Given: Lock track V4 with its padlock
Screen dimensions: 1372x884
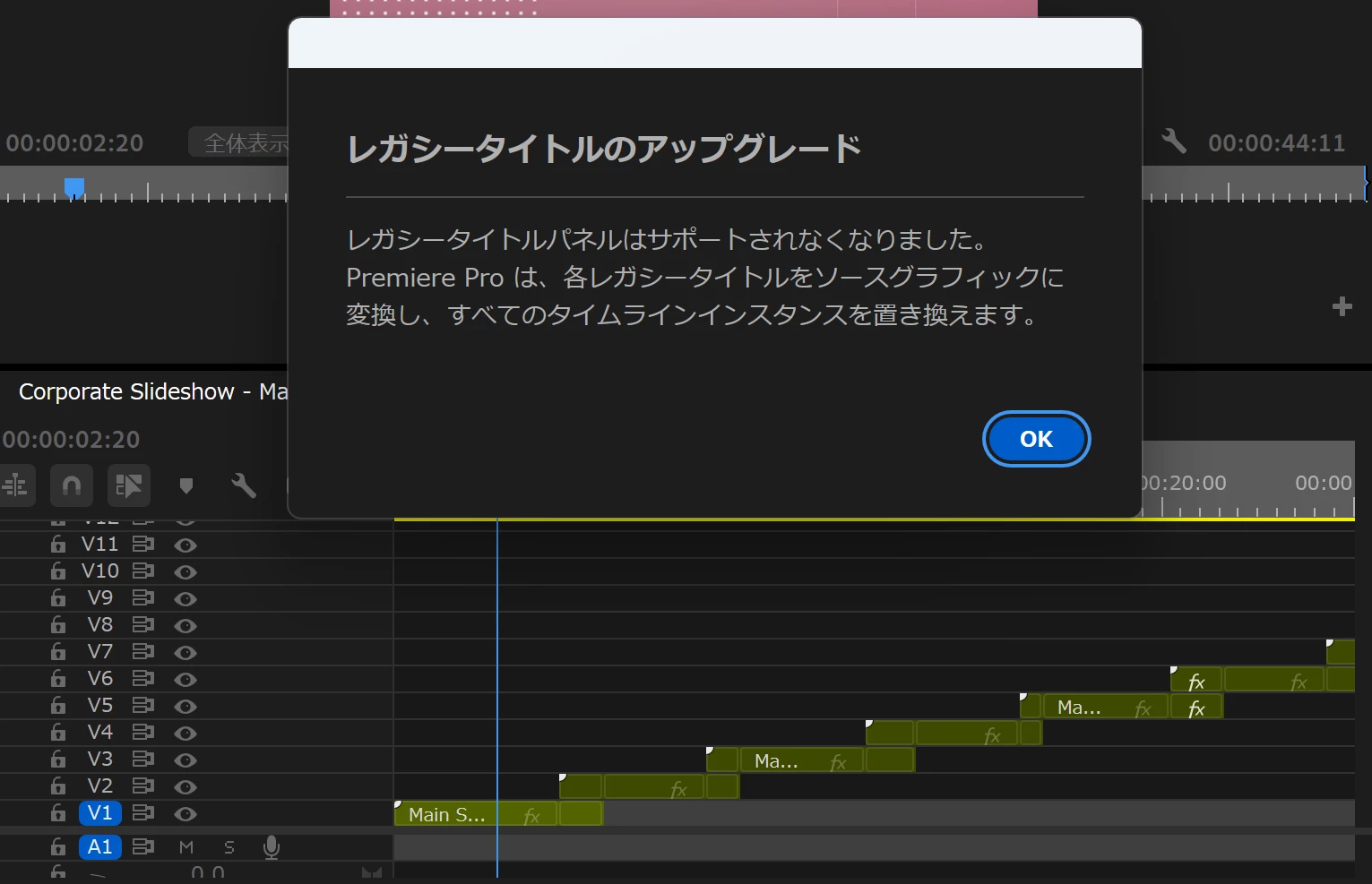Looking at the screenshot, I should 58,732.
